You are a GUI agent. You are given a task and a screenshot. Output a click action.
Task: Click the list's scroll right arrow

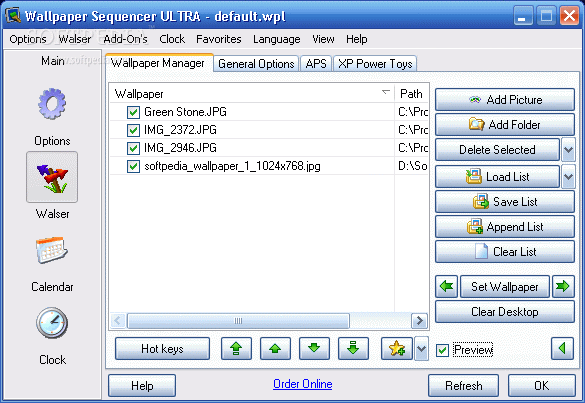coord(419,321)
